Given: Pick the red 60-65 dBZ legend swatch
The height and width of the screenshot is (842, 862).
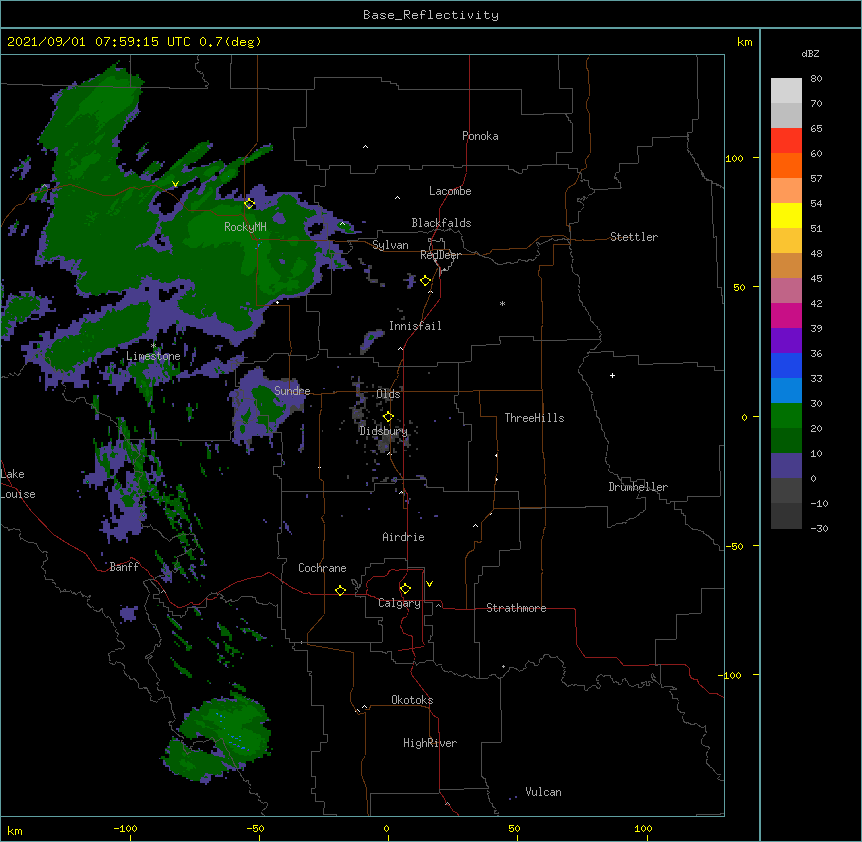Looking at the screenshot, I should coord(786,140).
